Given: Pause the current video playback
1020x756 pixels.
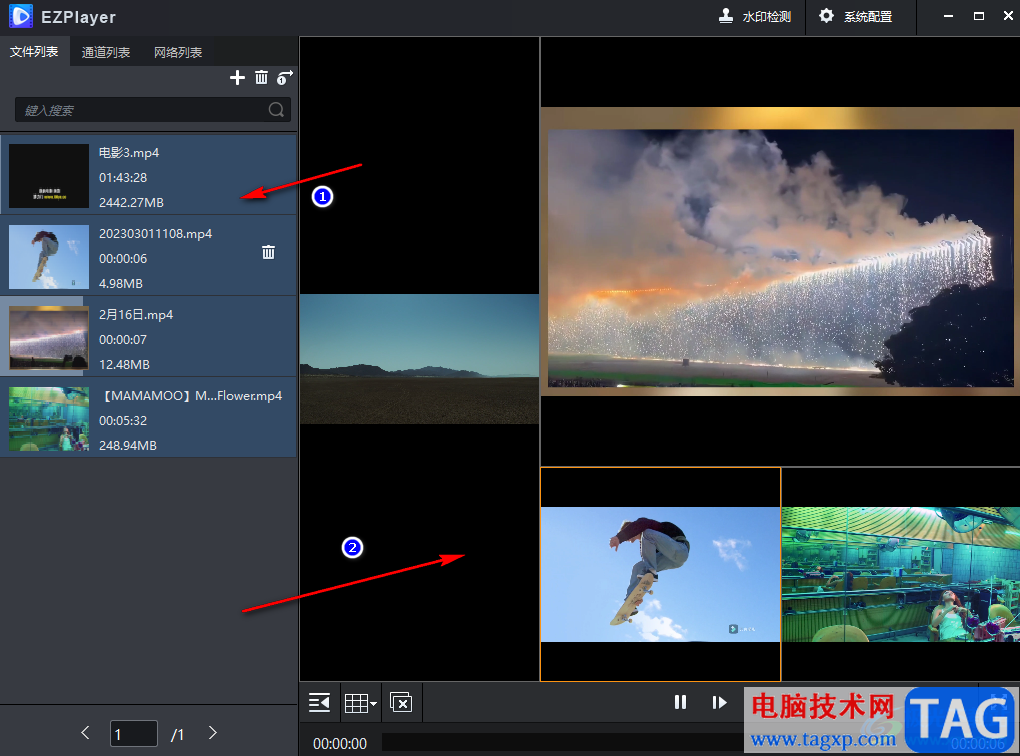Looking at the screenshot, I should pyautogui.click(x=681, y=702).
